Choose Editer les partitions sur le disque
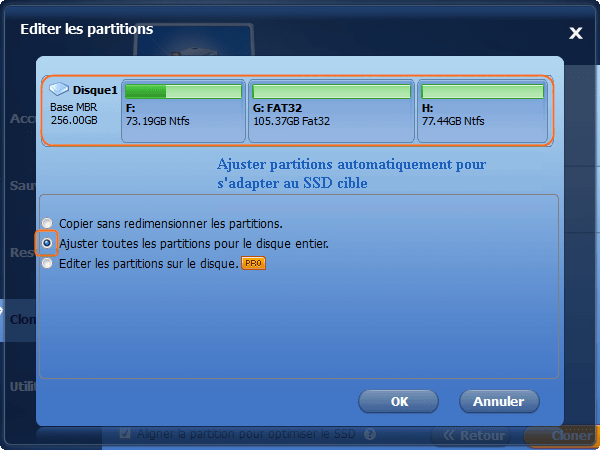The image size is (600, 450). coord(47,264)
